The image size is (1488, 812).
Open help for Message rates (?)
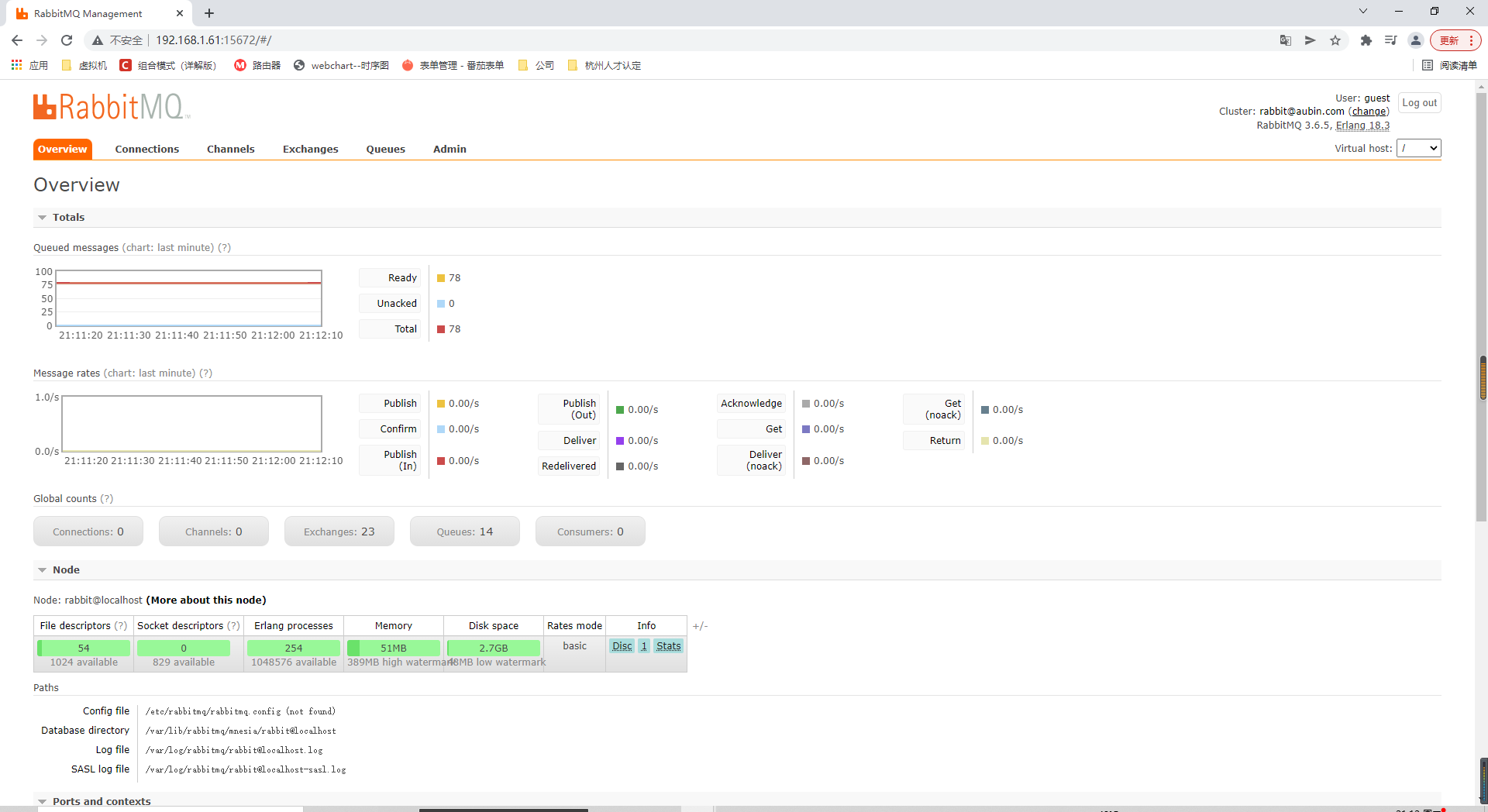click(205, 373)
